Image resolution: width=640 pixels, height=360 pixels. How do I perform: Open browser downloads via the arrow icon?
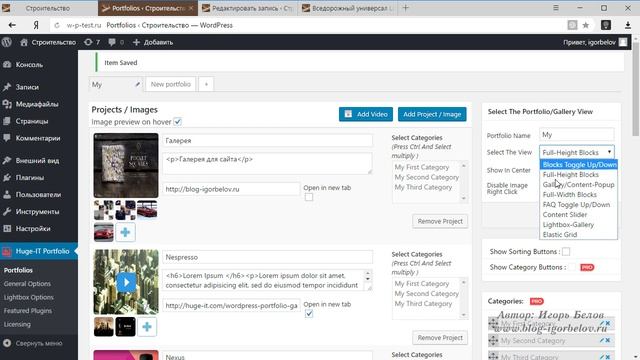628,25
